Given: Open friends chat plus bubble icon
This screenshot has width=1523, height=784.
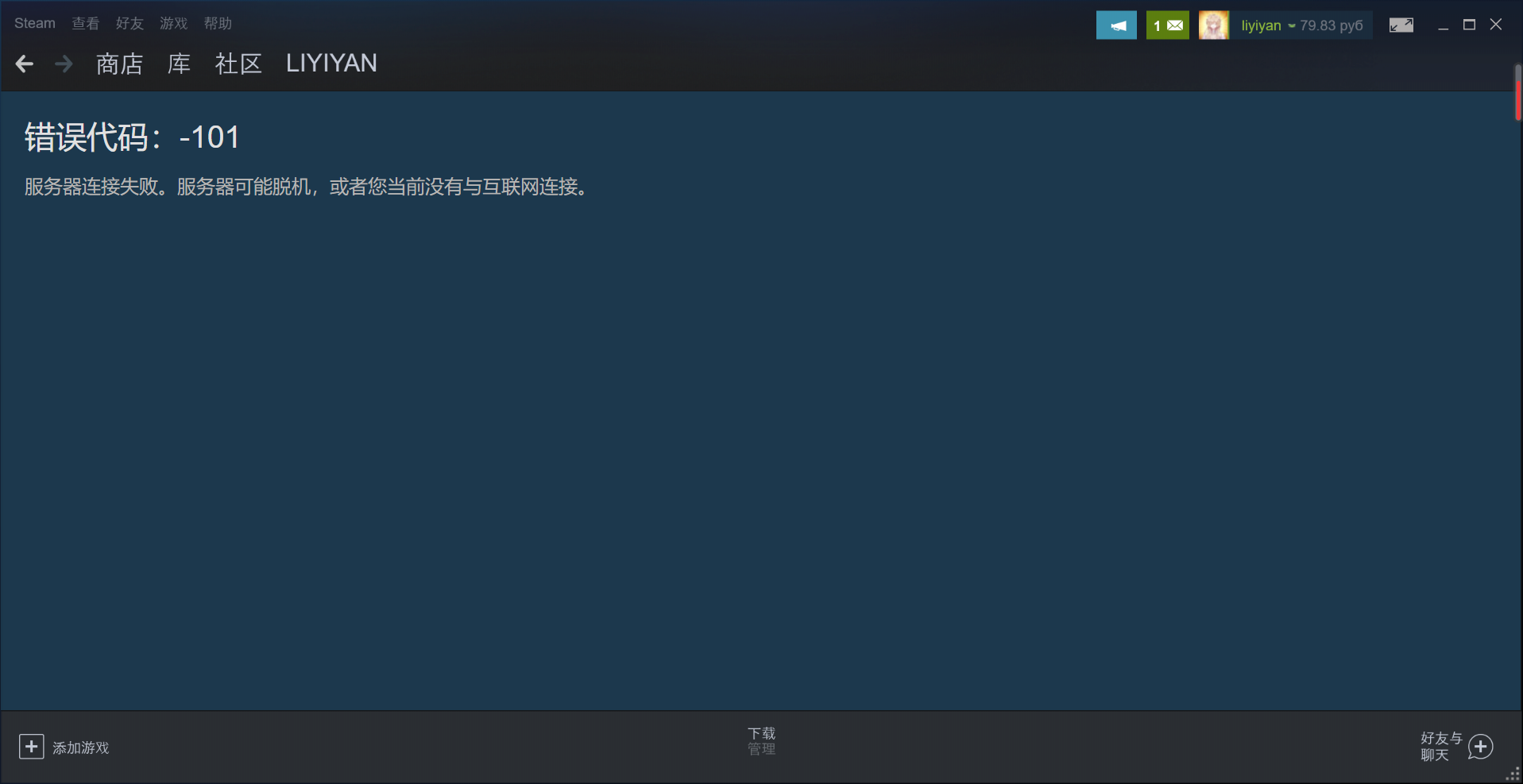Looking at the screenshot, I should (1481, 747).
